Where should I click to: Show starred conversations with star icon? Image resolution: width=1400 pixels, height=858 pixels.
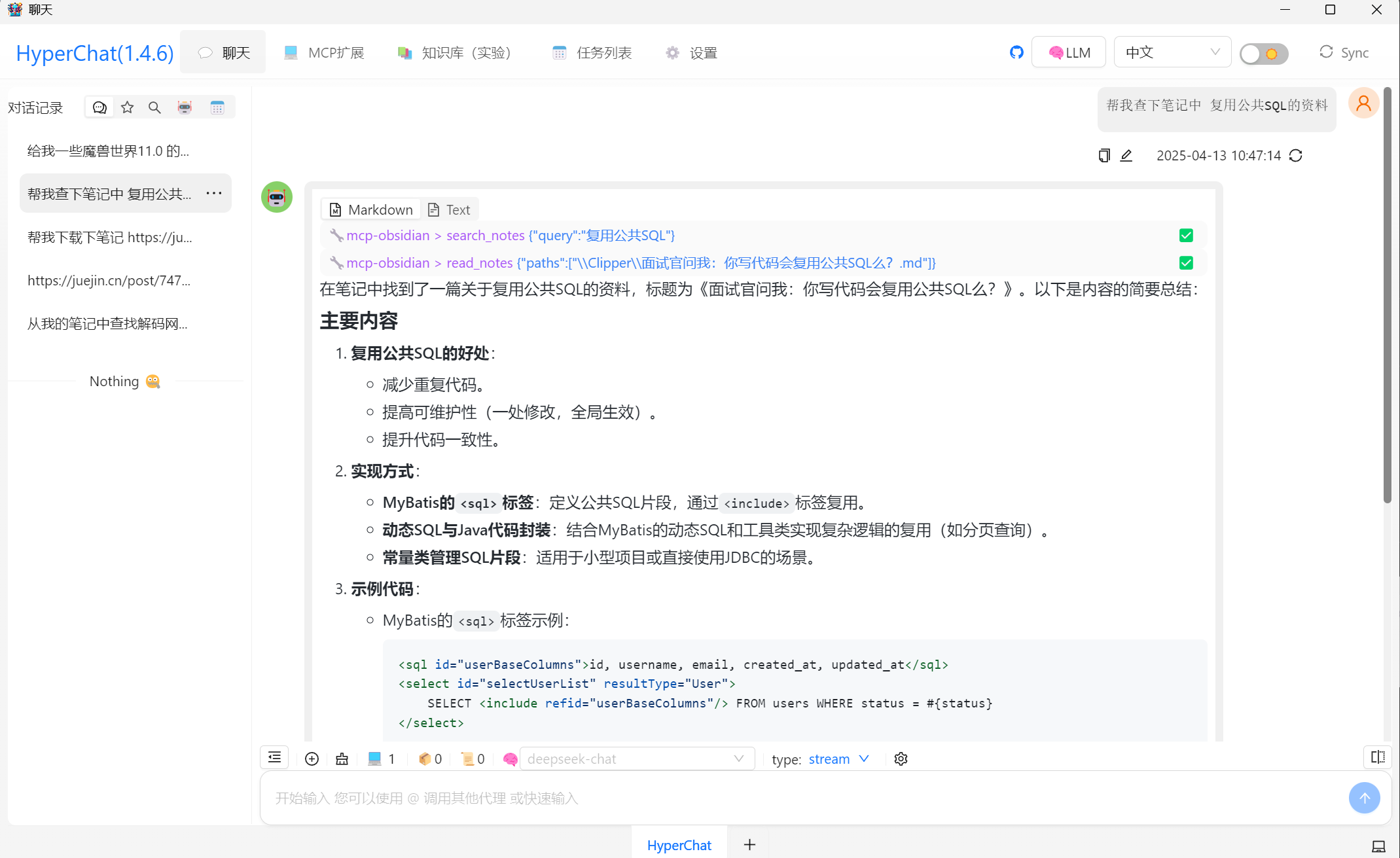(x=128, y=107)
